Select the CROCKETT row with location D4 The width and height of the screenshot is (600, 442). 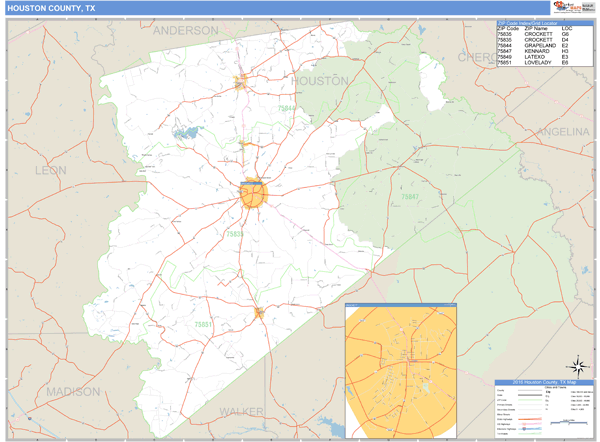(545, 40)
